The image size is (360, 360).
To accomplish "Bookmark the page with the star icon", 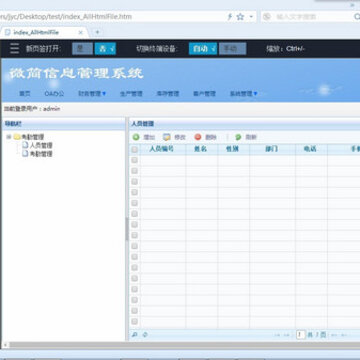I will pos(240,17).
